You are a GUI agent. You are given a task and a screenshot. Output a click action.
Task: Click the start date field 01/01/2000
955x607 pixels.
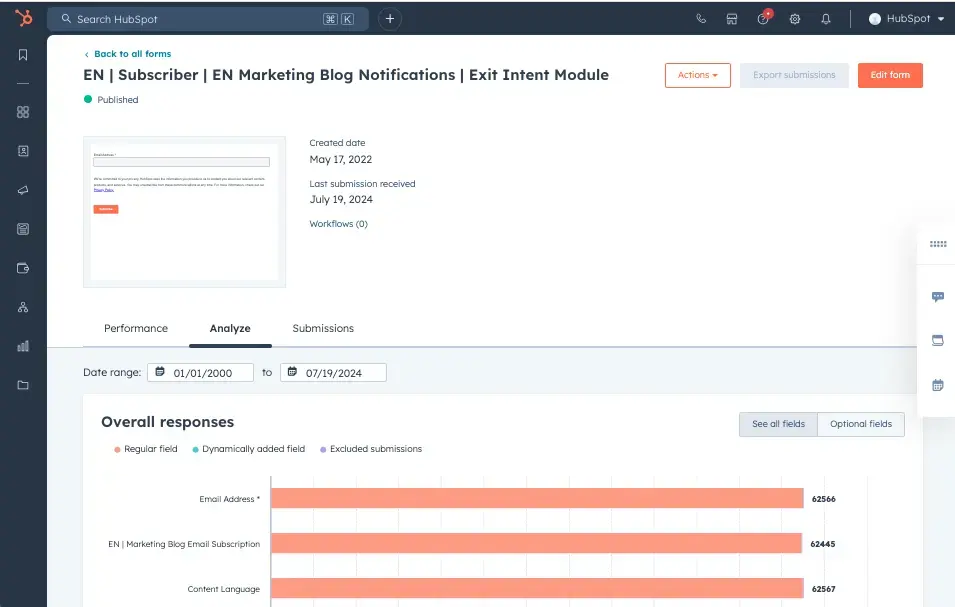pyautogui.click(x=200, y=373)
